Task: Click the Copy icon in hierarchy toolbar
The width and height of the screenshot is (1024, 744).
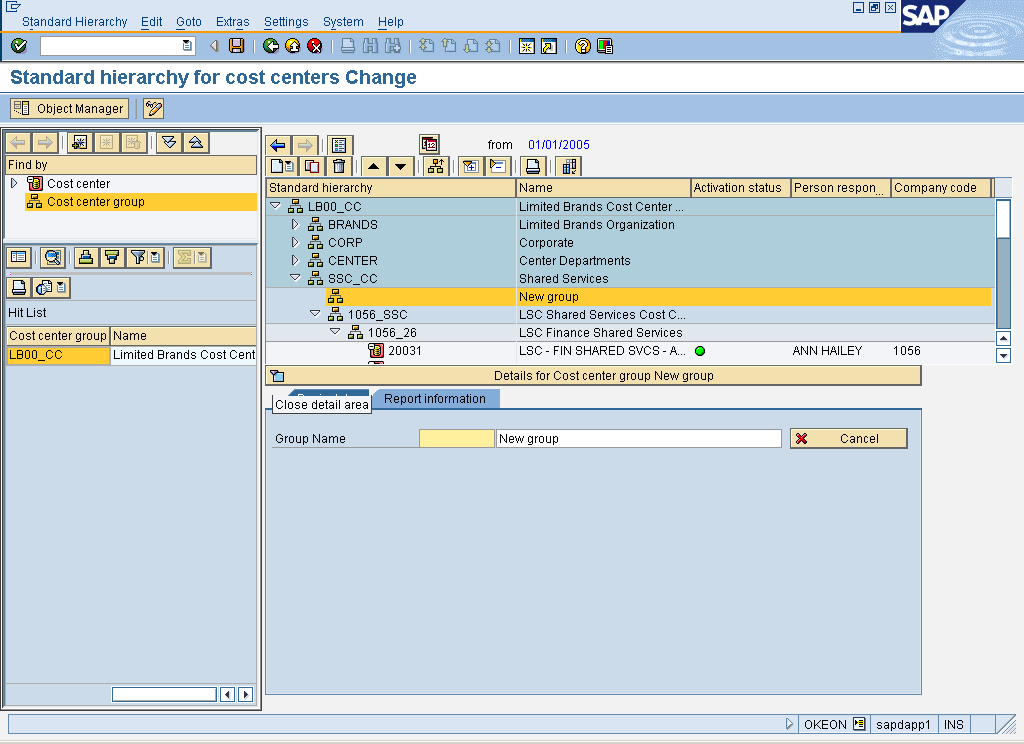Action: 312,167
